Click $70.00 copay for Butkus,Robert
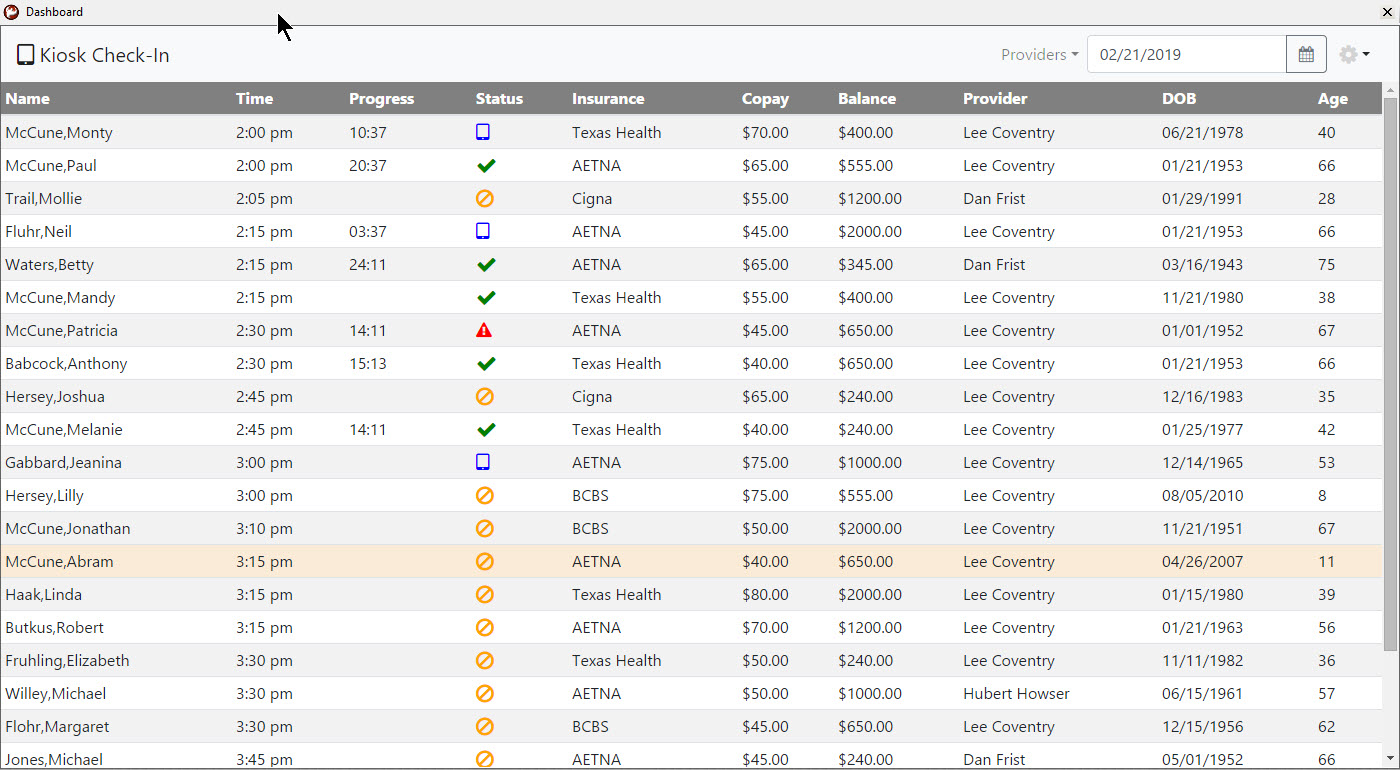Image resolution: width=1400 pixels, height=770 pixels. coord(765,627)
